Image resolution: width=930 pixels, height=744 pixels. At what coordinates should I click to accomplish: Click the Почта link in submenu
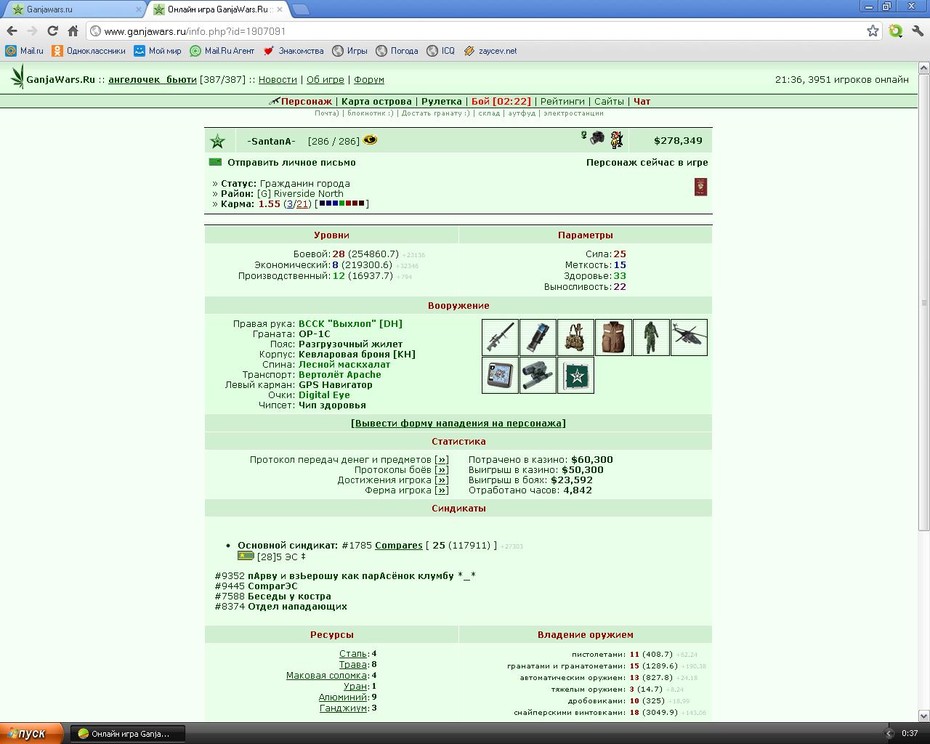326,113
